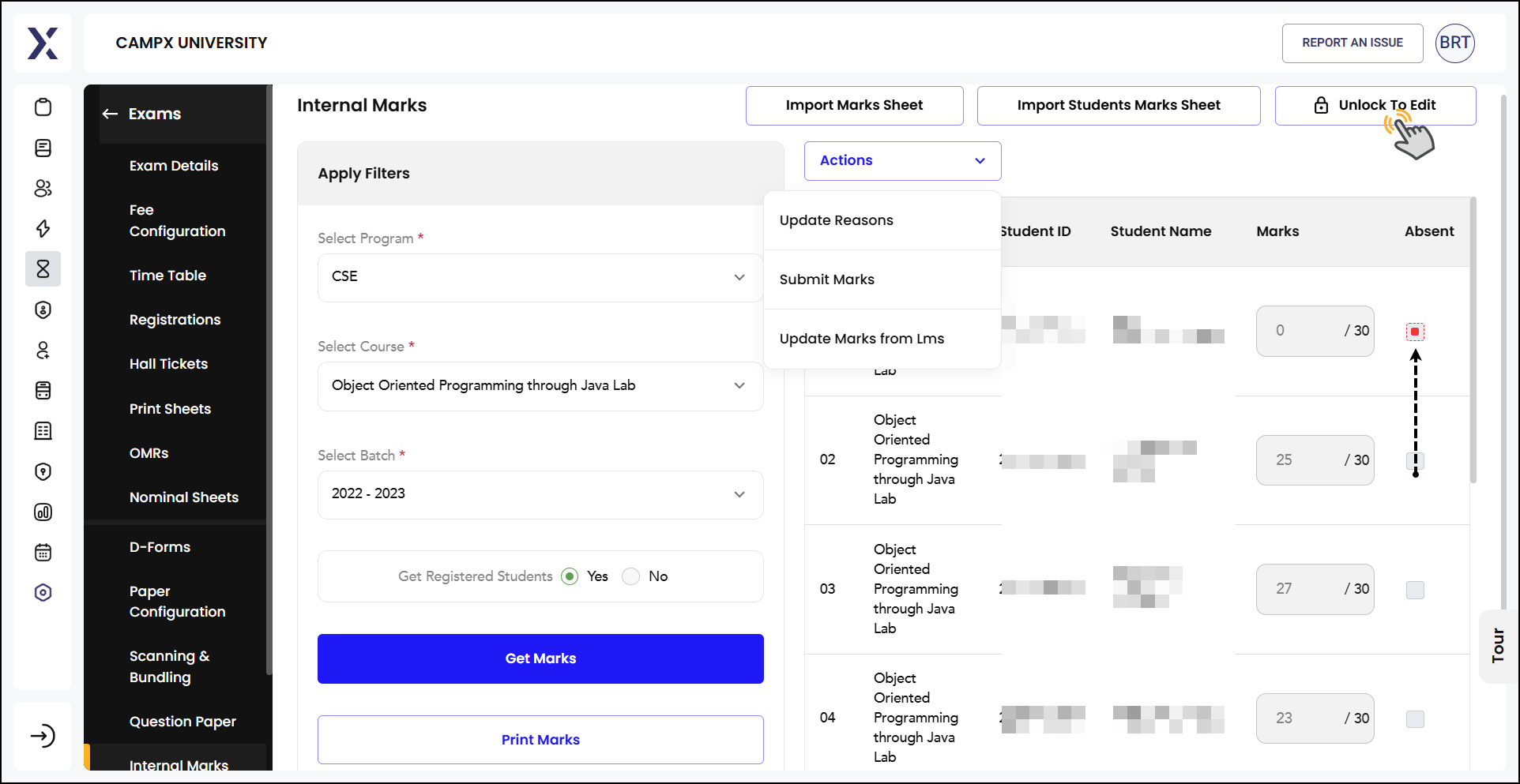Select No for Get Registered Students
Image resolution: width=1520 pixels, height=784 pixels.
click(630, 576)
